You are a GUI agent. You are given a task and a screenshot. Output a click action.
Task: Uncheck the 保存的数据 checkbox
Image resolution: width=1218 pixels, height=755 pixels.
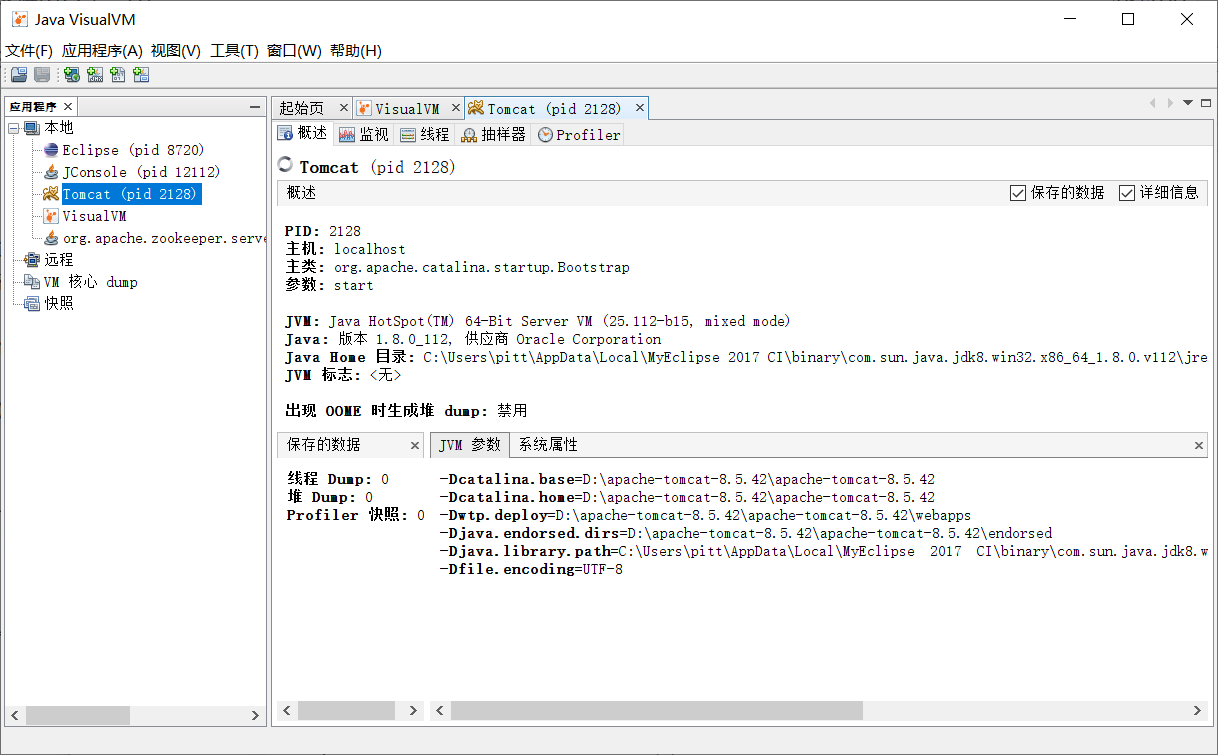pos(1018,193)
